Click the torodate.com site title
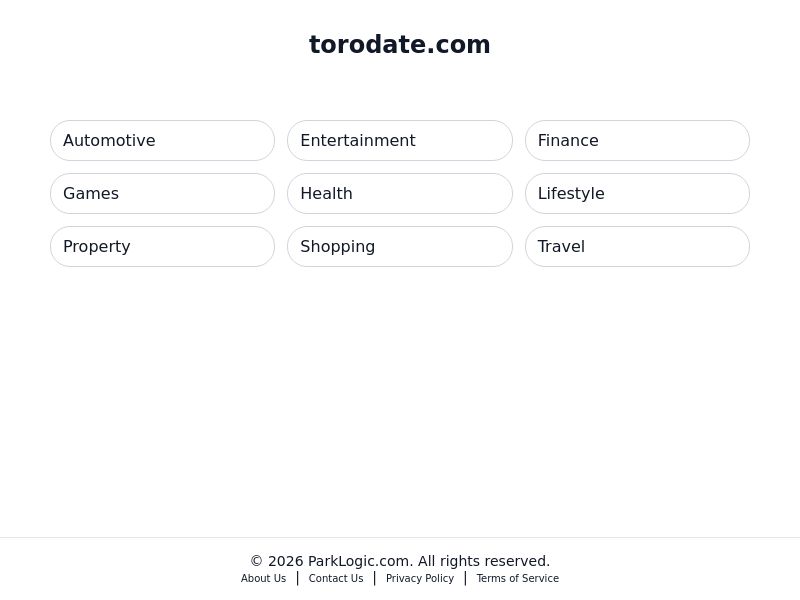800x600 pixels. click(400, 44)
